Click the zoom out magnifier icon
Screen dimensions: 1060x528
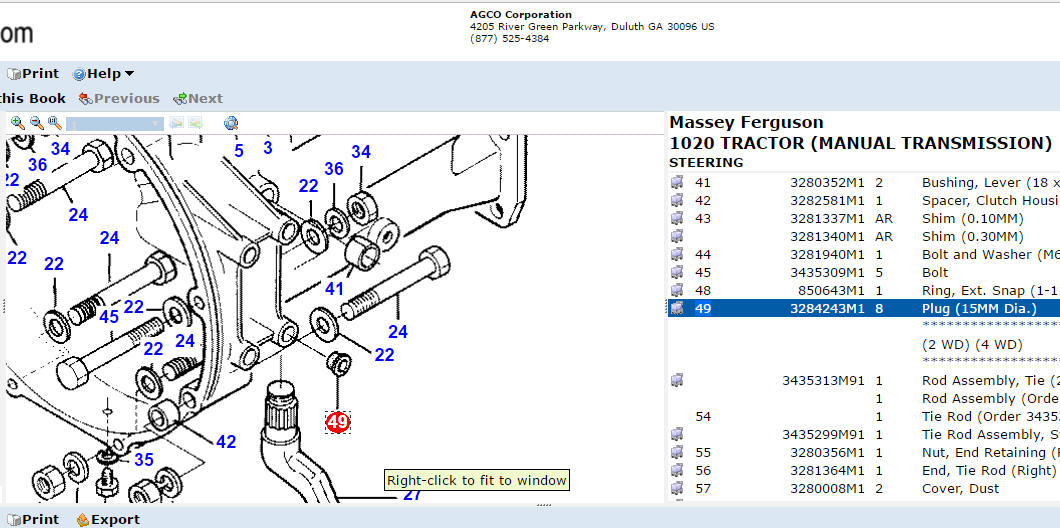pos(37,123)
